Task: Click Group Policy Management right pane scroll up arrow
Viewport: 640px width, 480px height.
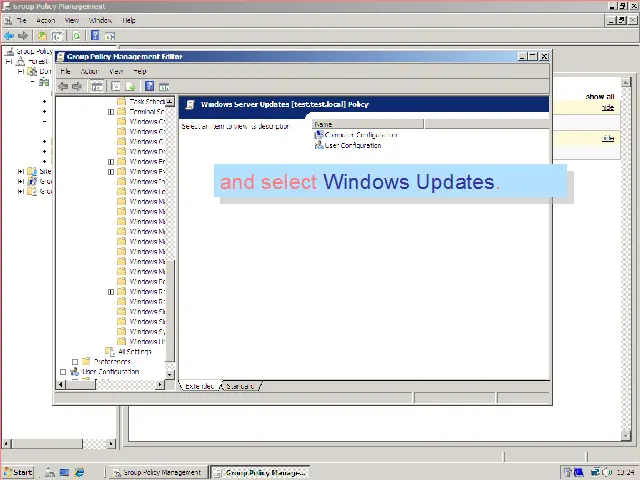Action: [x=626, y=83]
